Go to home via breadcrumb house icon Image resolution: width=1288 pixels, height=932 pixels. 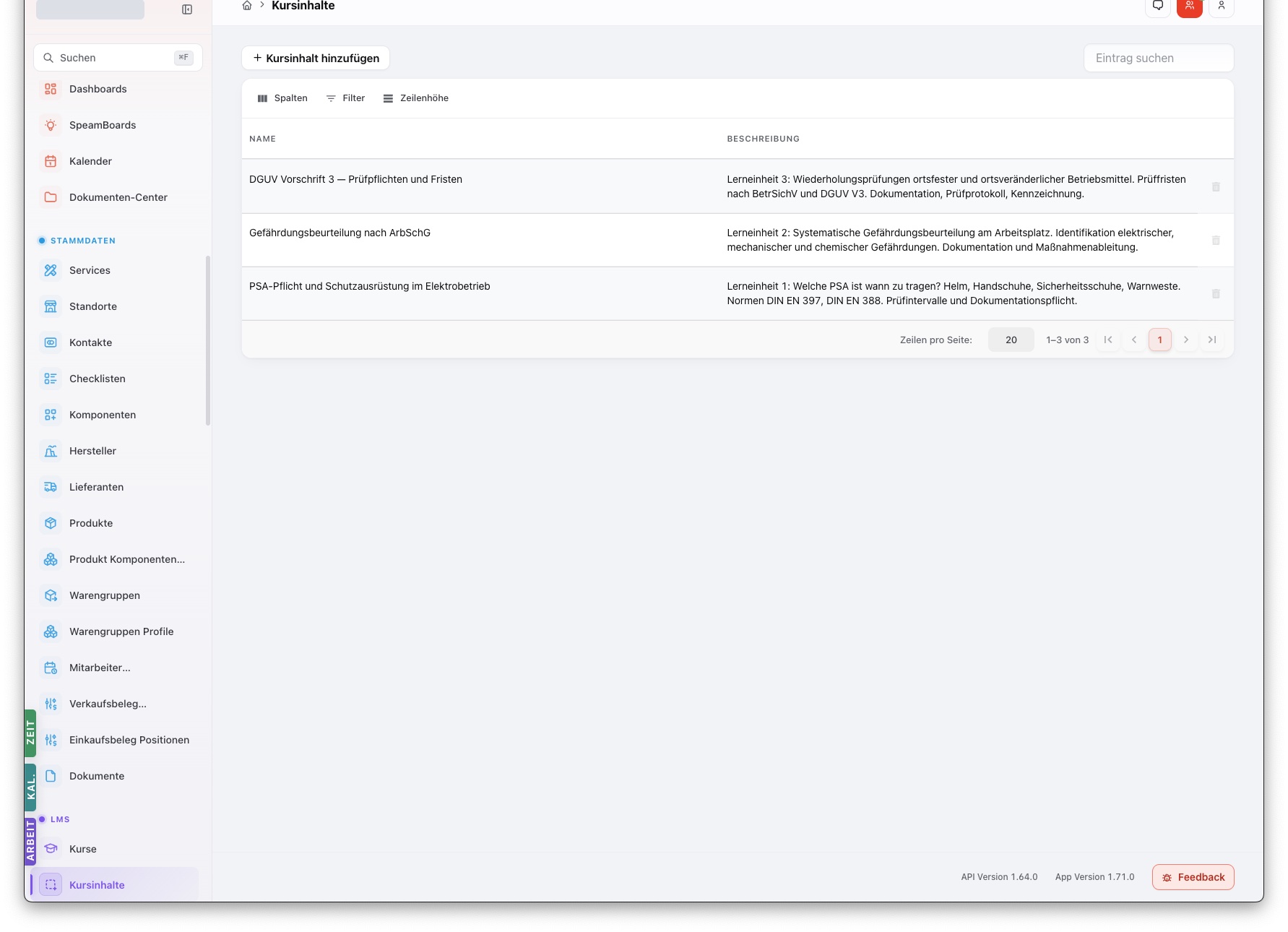[247, 6]
